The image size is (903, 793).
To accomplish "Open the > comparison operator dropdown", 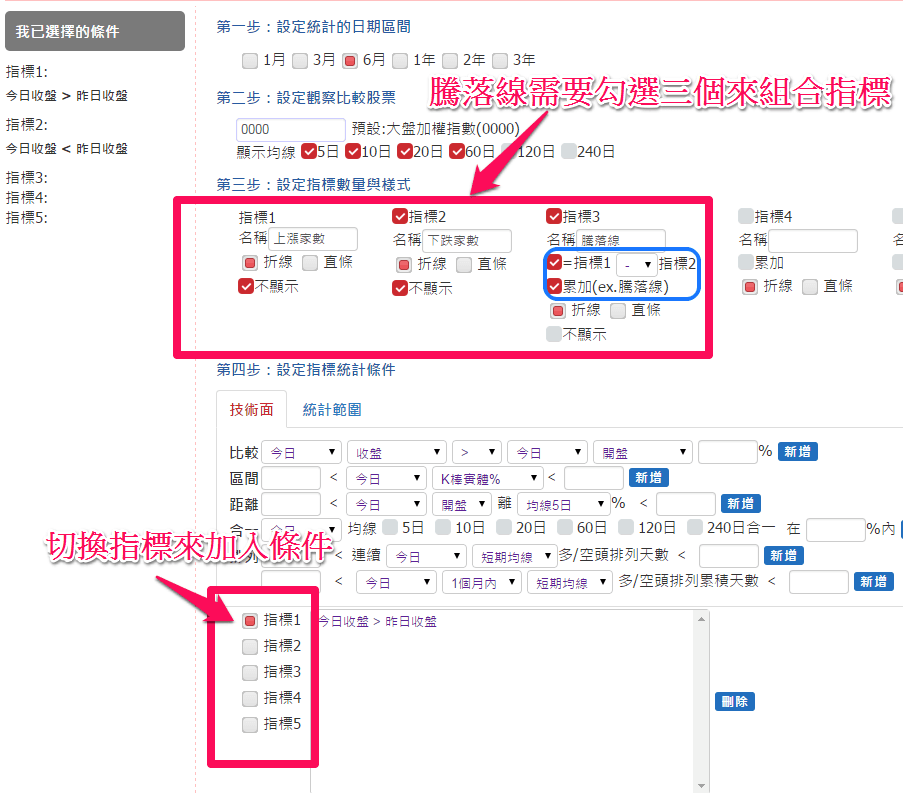I will 477,452.
